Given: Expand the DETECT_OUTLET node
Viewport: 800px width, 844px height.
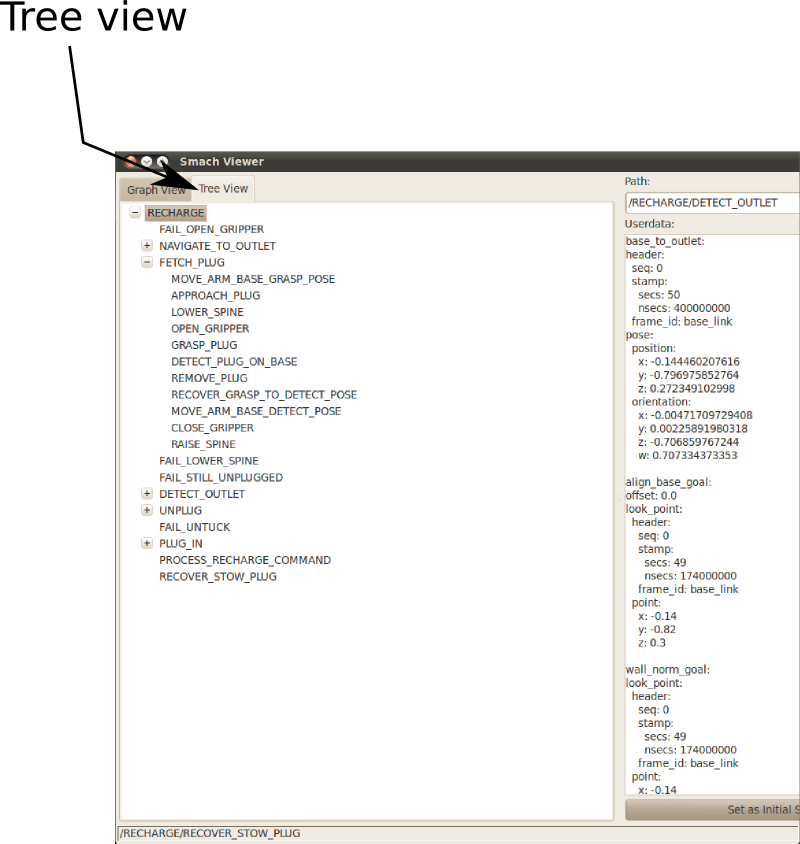Looking at the screenshot, I should pyautogui.click(x=147, y=494).
